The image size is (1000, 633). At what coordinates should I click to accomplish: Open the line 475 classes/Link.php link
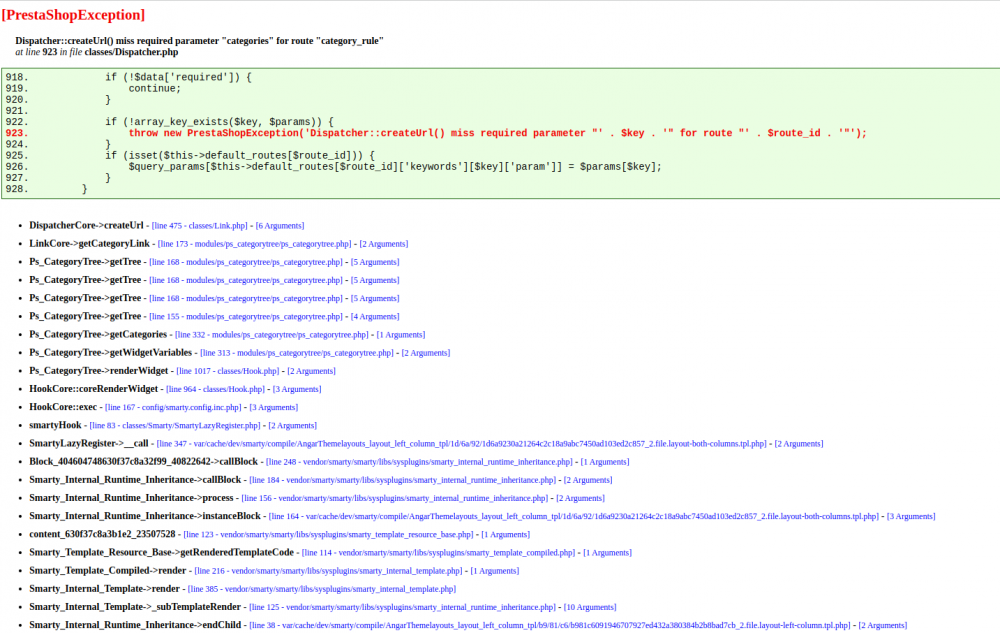[x=200, y=226]
